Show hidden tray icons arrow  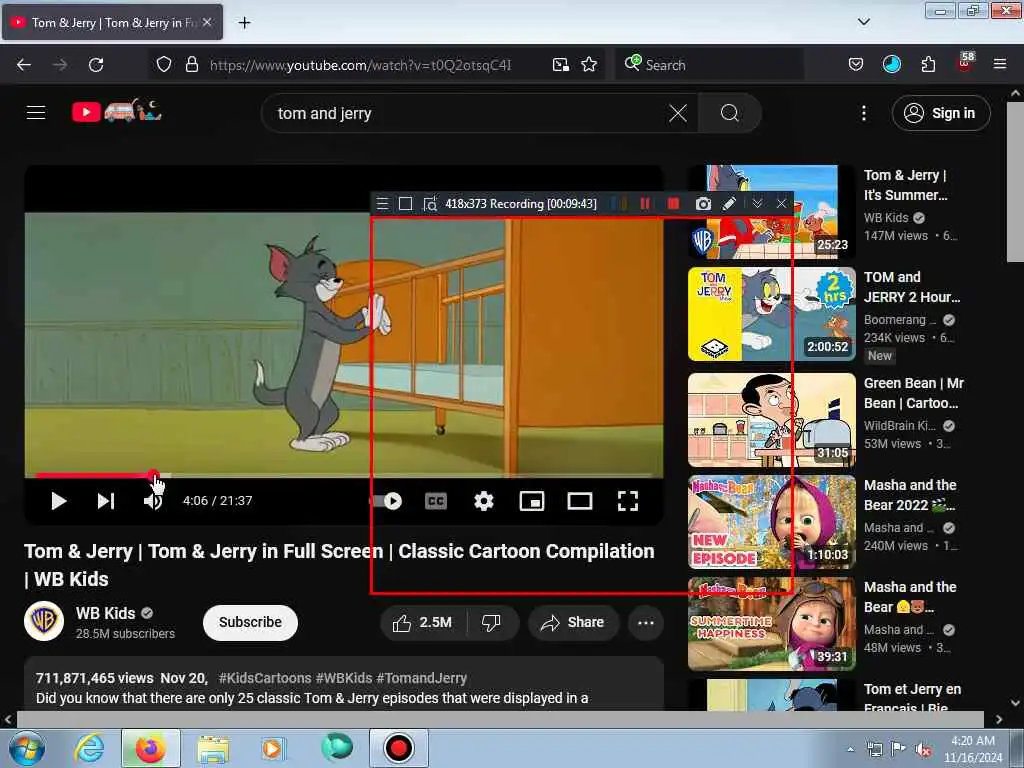pyautogui.click(x=850, y=749)
